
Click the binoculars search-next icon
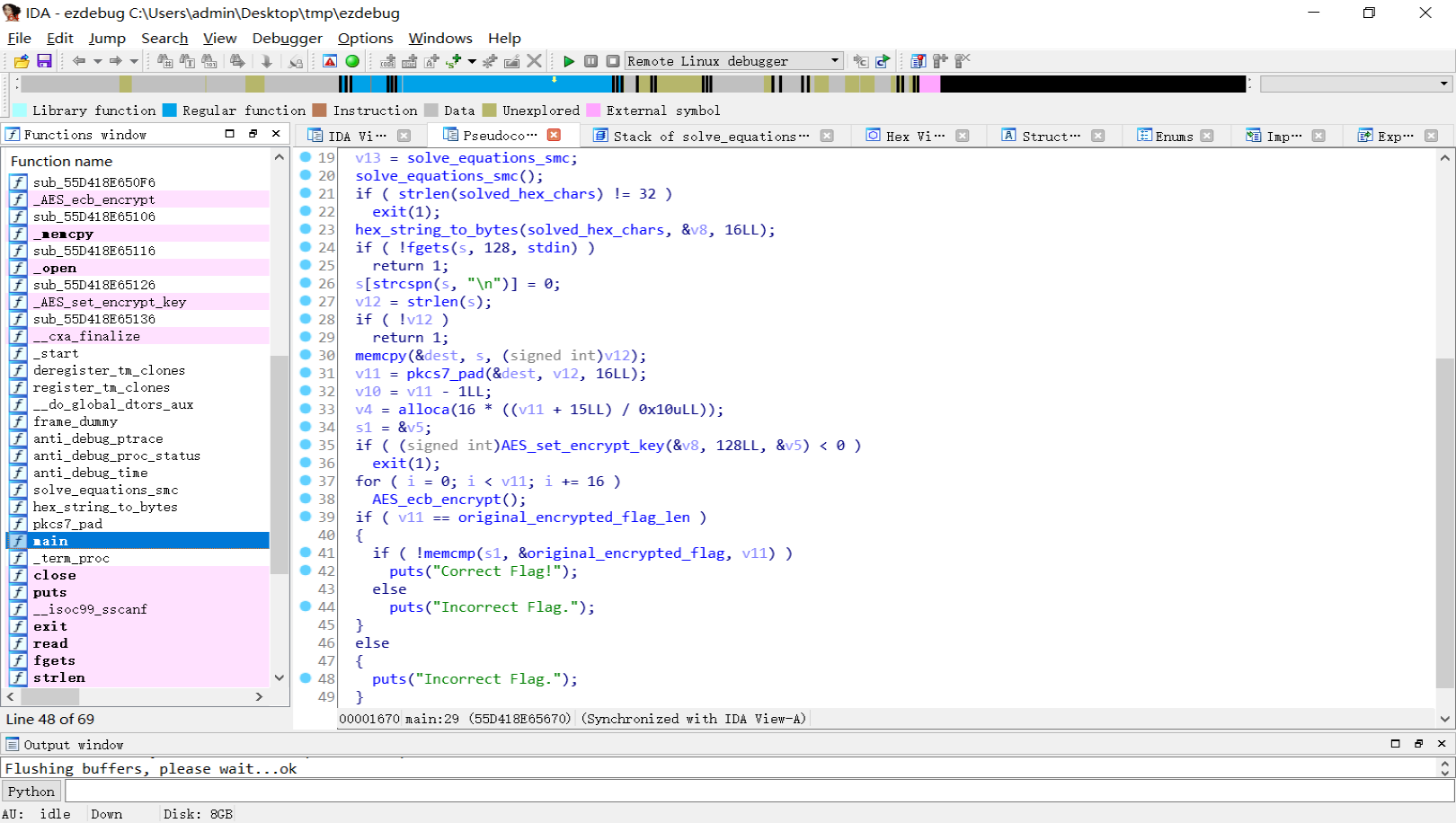point(237,61)
